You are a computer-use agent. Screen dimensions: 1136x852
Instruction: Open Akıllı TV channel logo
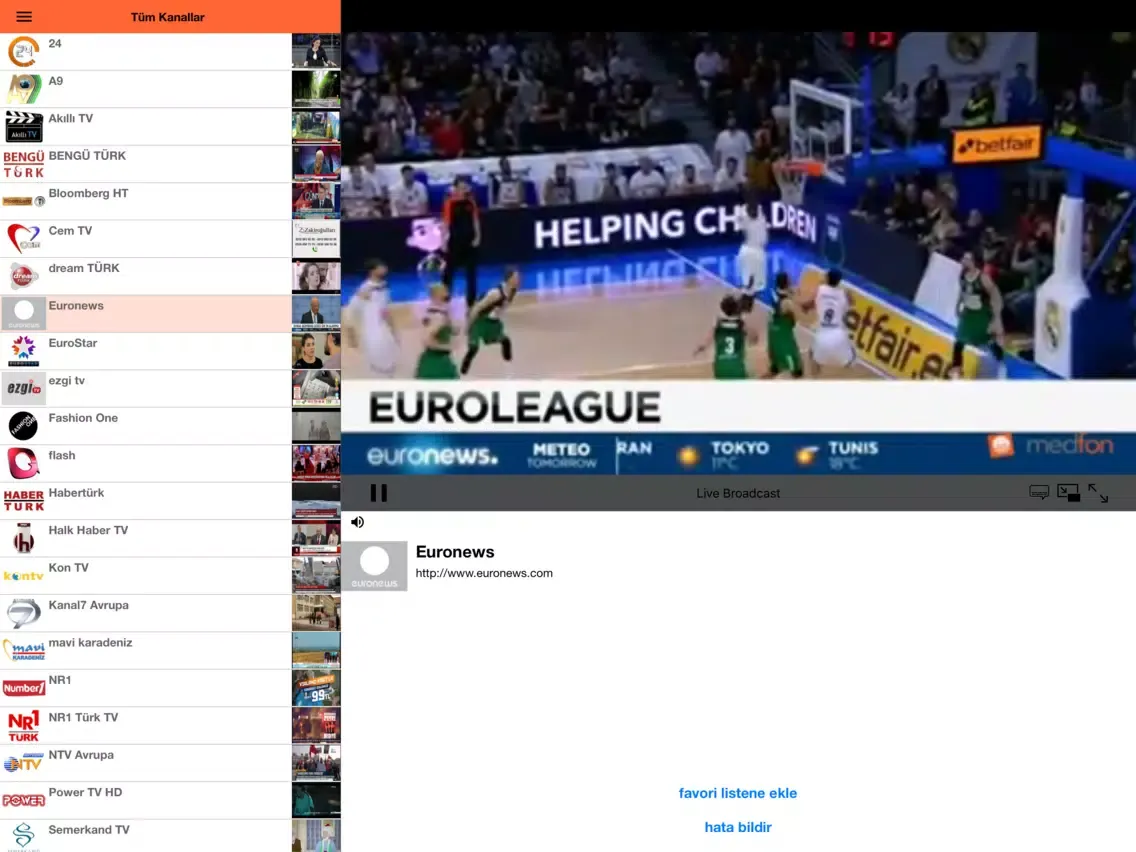(24, 127)
